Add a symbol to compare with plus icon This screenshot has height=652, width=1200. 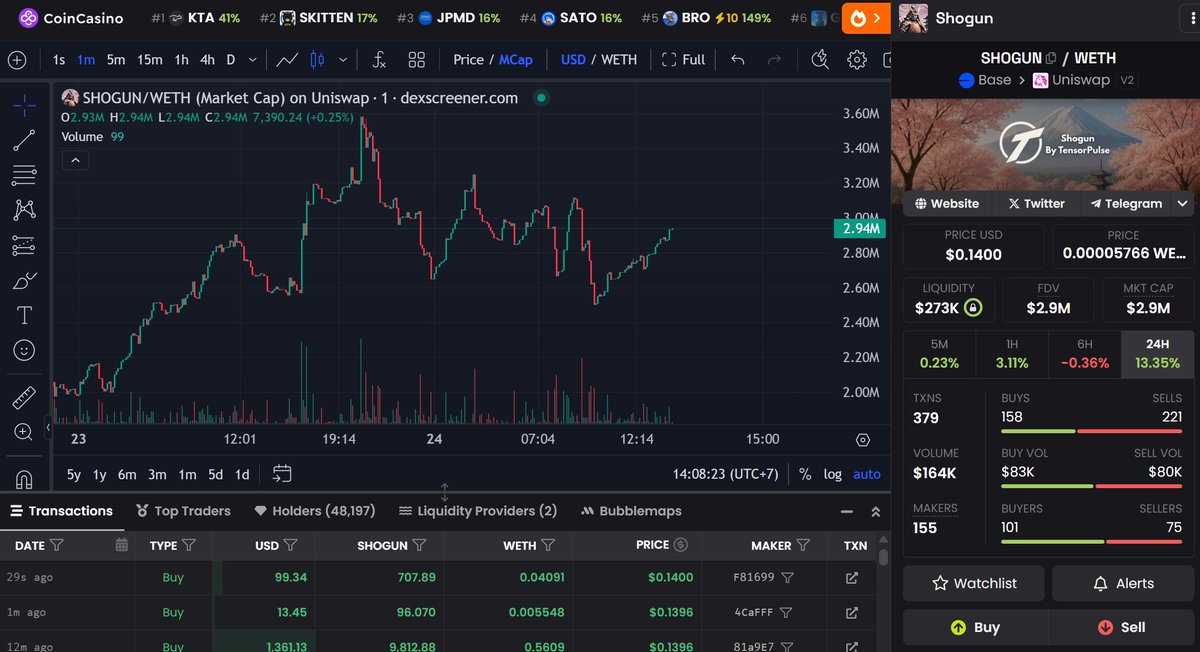17,60
